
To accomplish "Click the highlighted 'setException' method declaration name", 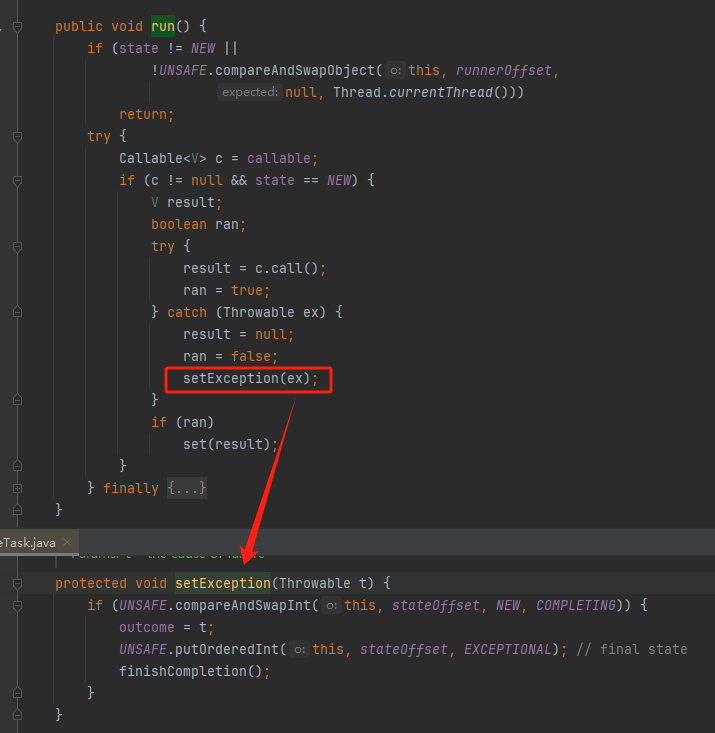I will 223,583.
